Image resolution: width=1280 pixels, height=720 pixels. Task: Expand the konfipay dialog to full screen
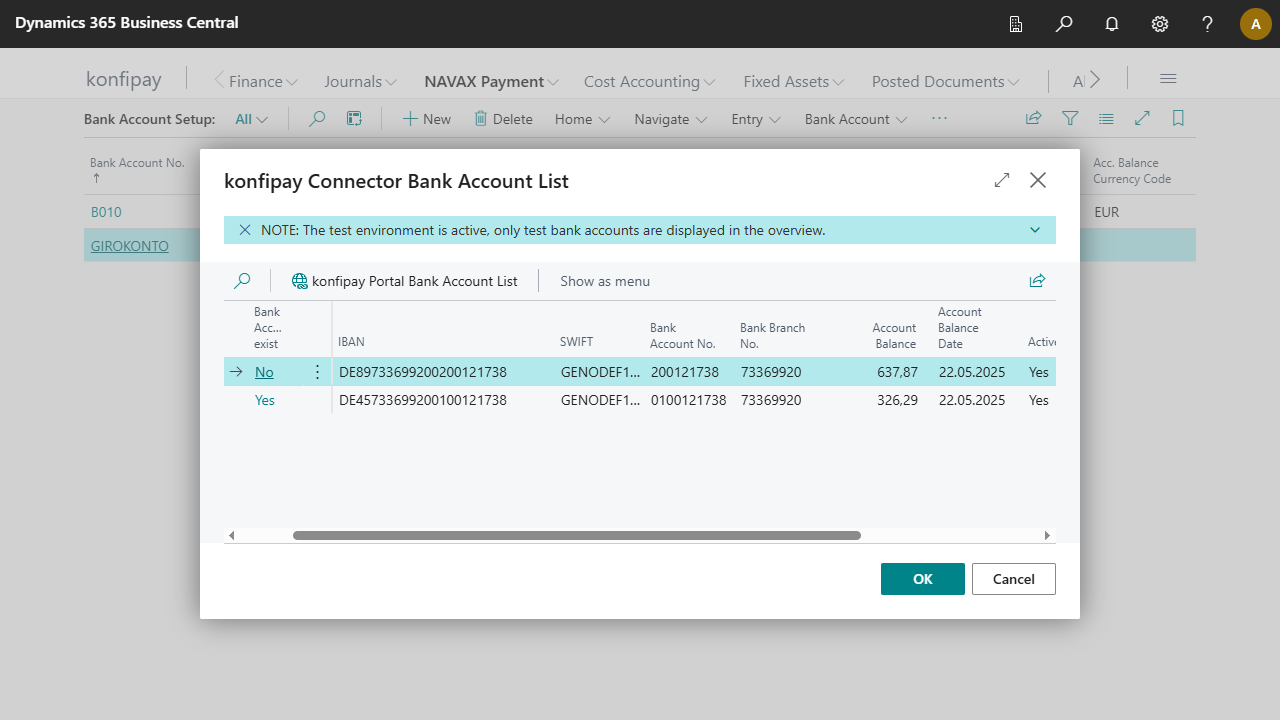coord(1002,180)
